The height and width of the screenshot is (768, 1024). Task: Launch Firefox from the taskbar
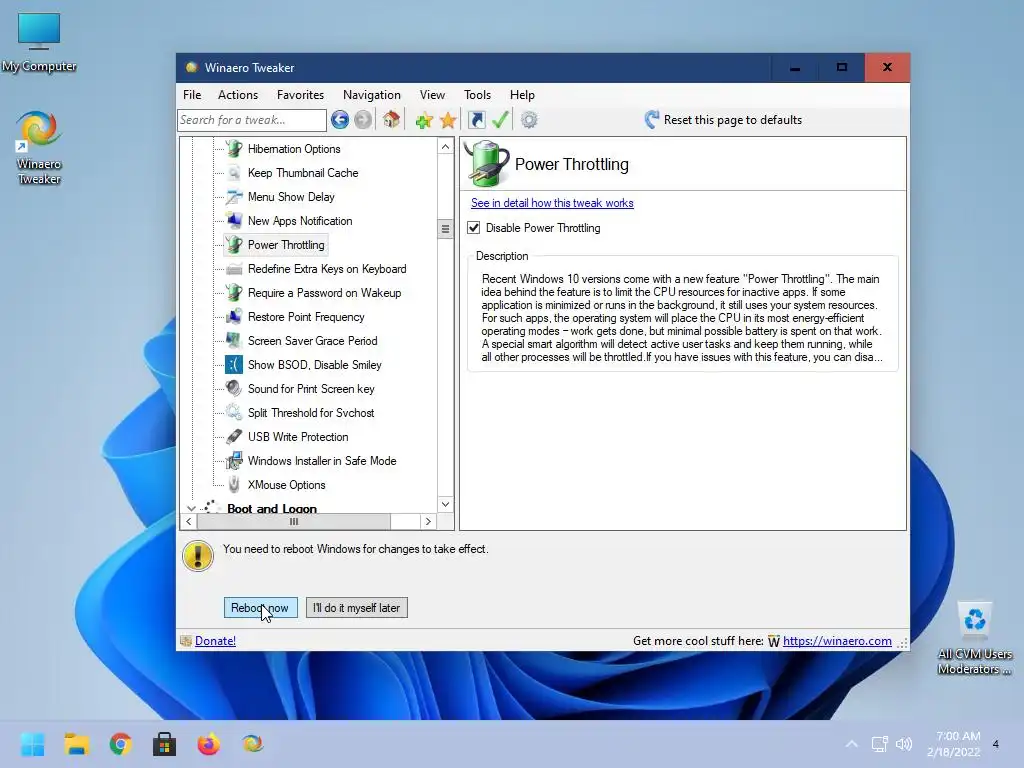(x=208, y=744)
